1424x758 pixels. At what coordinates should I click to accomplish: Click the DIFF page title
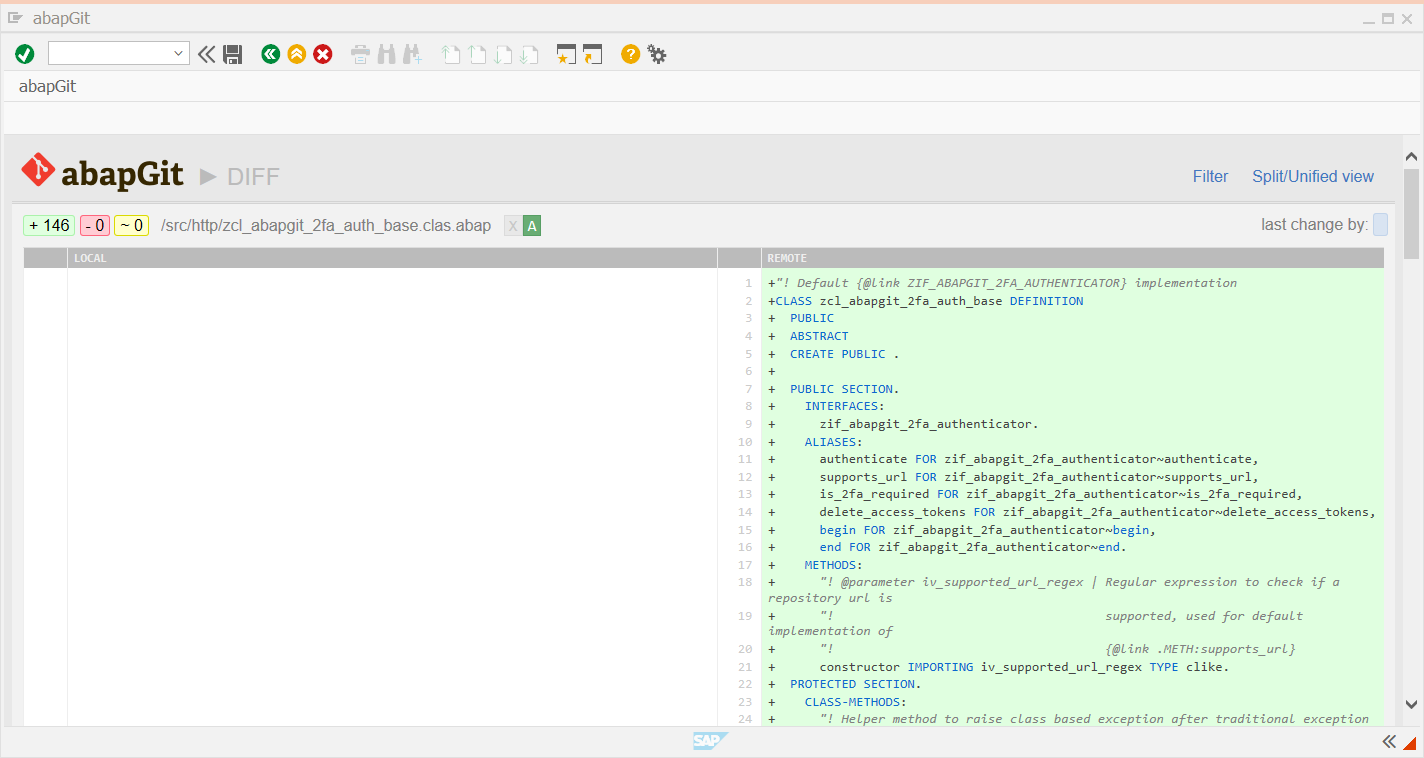[x=253, y=177]
